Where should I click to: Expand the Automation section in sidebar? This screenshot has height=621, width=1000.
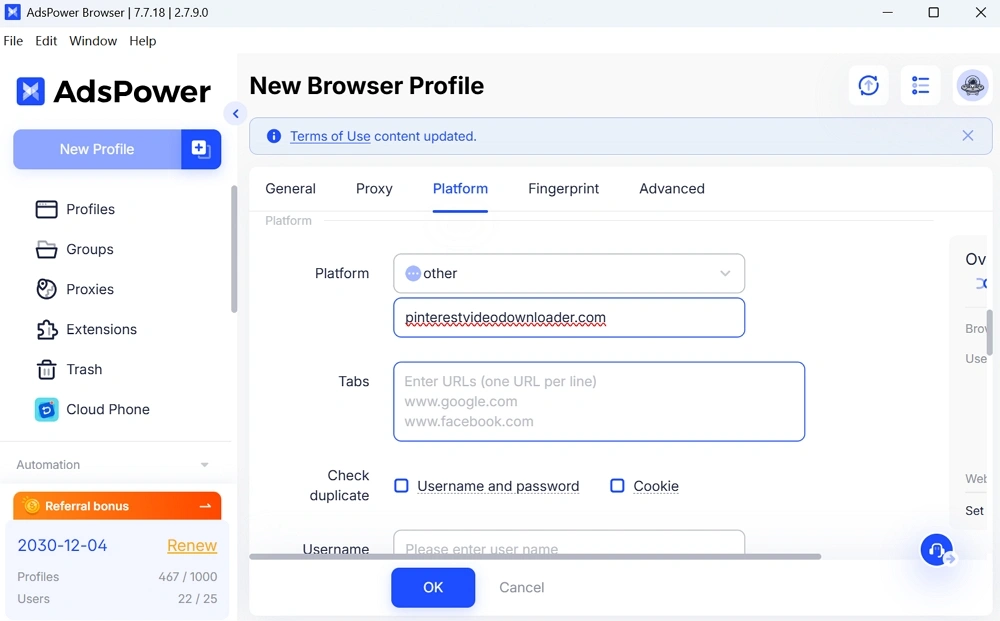click(204, 465)
